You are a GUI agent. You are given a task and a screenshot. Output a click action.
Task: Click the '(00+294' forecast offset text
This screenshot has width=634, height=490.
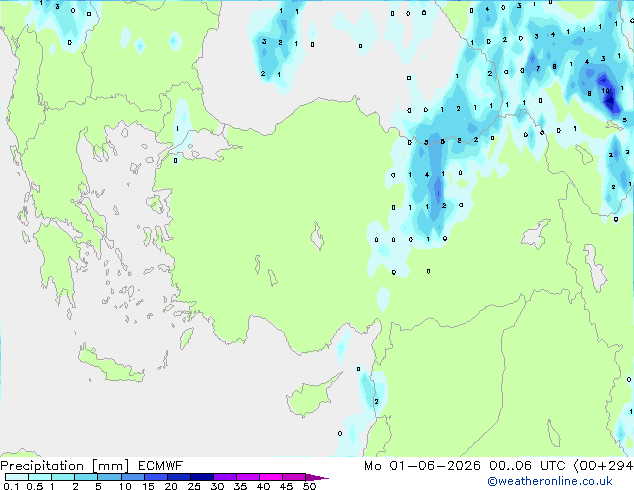pos(603,466)
